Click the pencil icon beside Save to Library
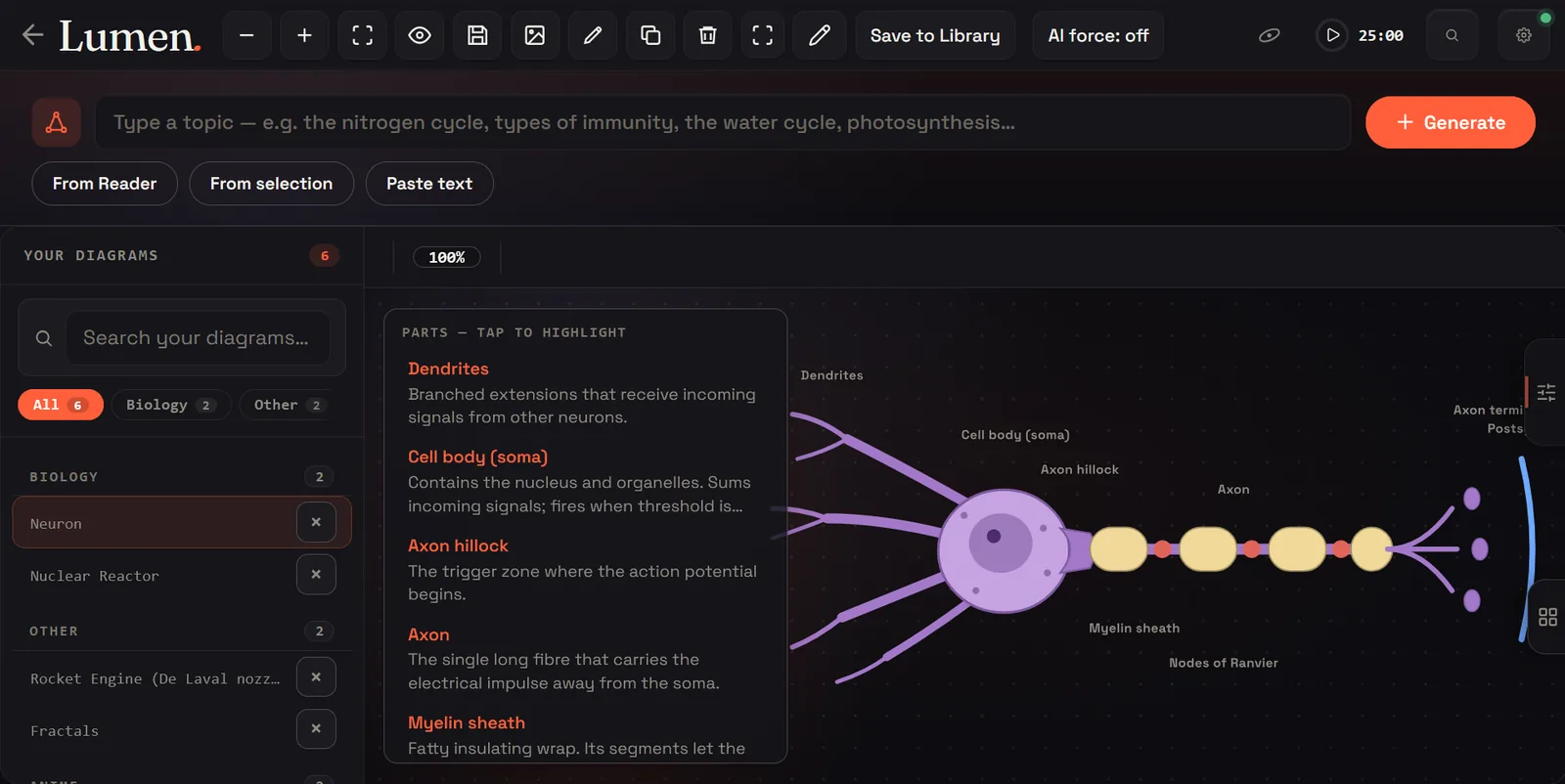This screenshot has width=1565, height=784. coord(820,35)
